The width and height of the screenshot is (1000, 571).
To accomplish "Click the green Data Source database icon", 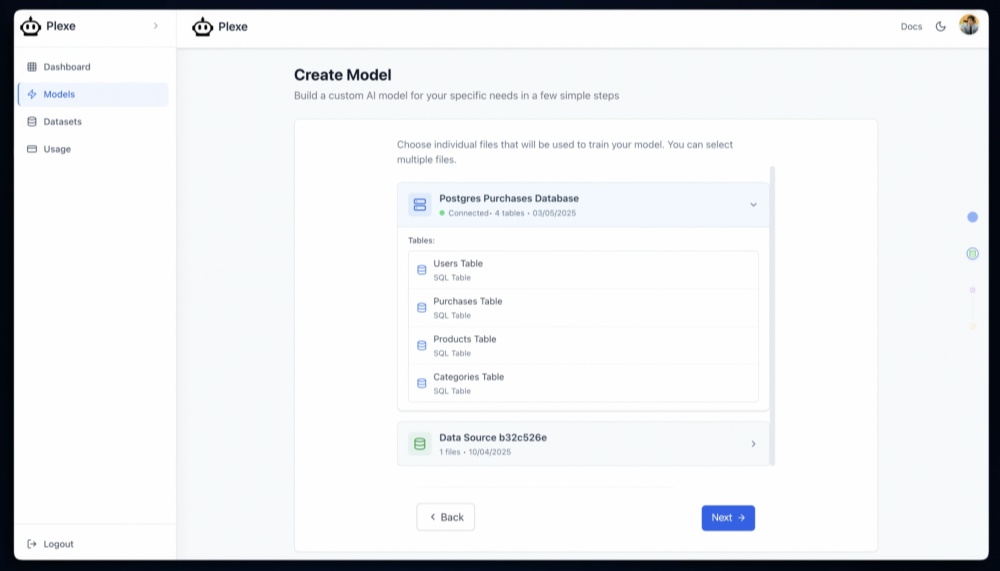I will tap(420, 444).
